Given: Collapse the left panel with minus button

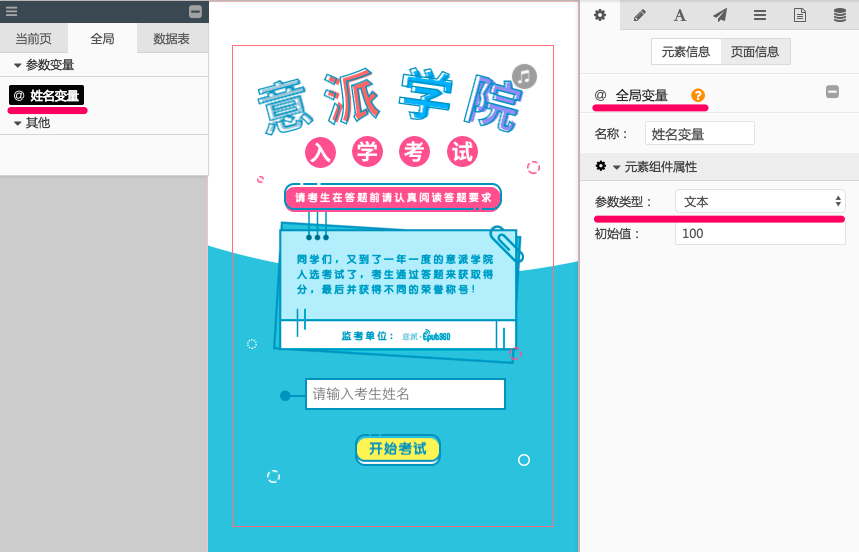Looking at the screenshot, I should tap(195, 12).
